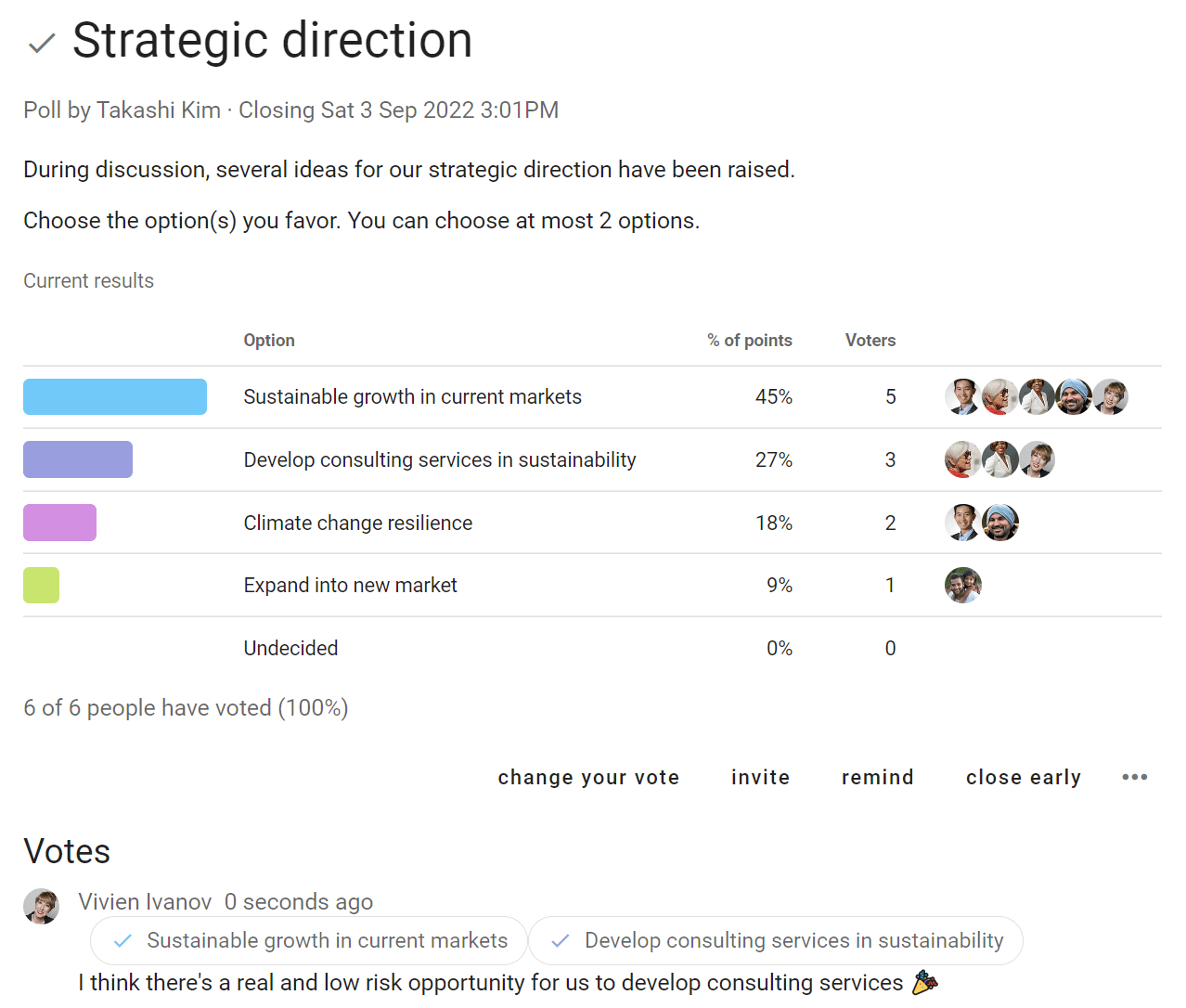Click the blue Sustainable growth result bar
Viewport: 1186px width, 1008px height.
(x=115, y=396)
